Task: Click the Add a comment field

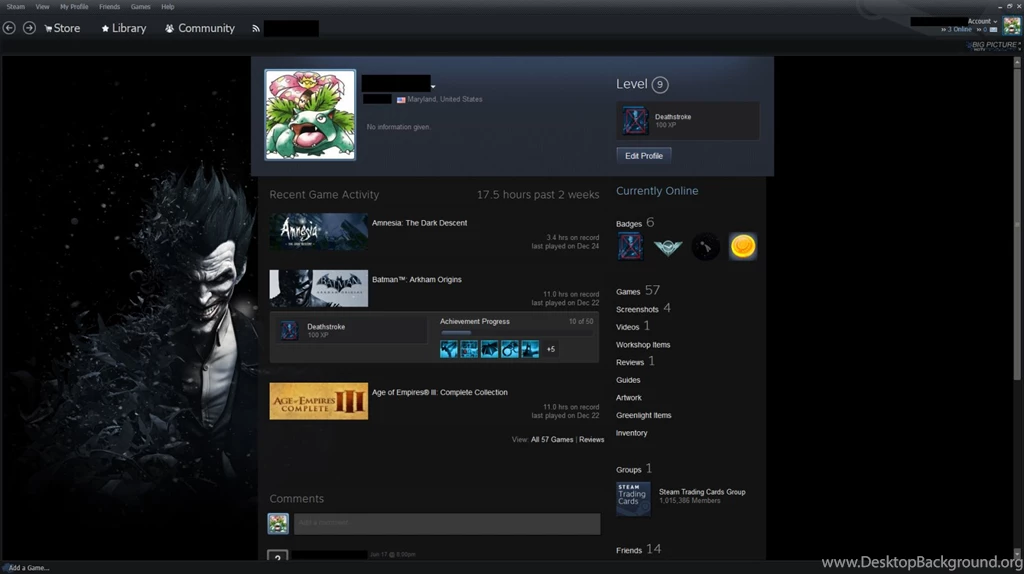Action: pyautogui.click(x=447, y=523)
